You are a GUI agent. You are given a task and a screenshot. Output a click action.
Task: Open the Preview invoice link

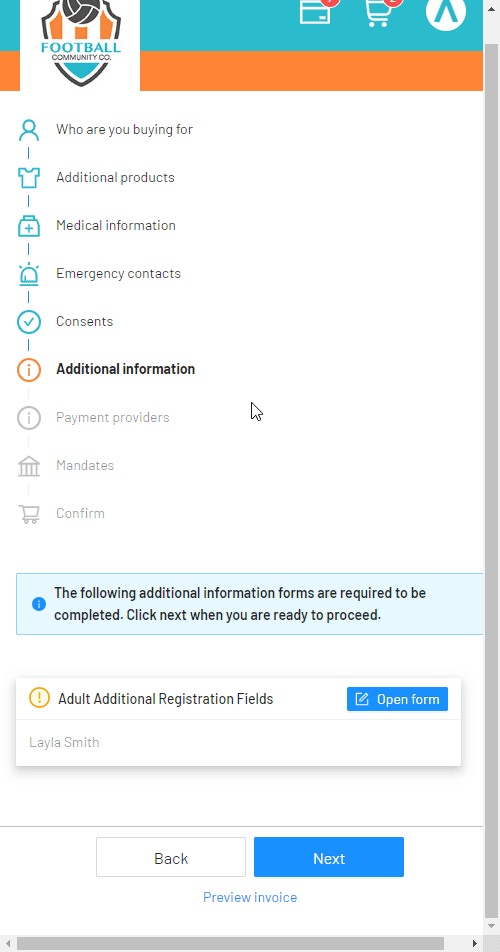click(250, 897)
